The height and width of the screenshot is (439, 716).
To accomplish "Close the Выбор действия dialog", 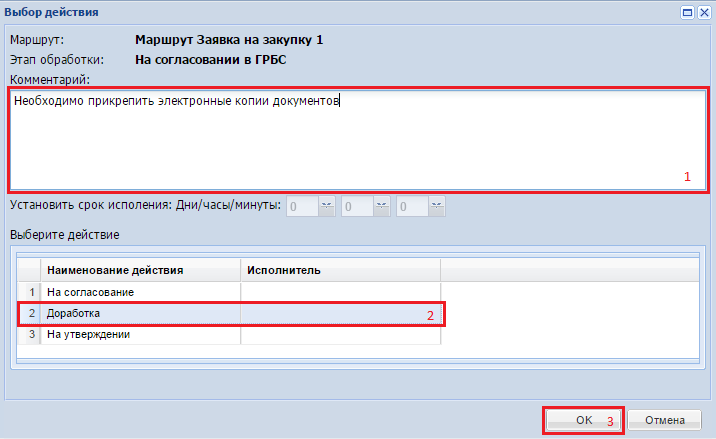I will click(703, 12).
